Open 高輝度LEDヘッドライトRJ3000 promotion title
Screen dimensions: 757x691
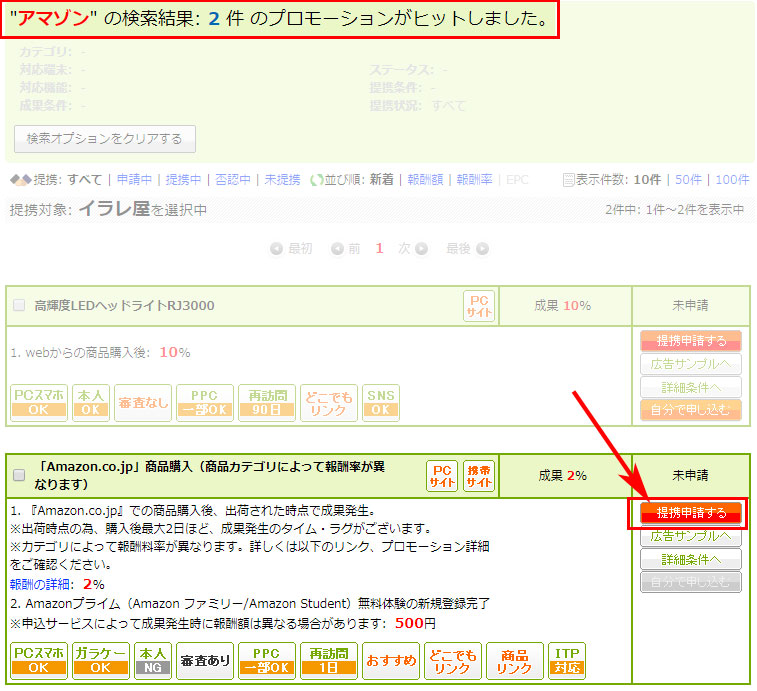tap(124, 306)
